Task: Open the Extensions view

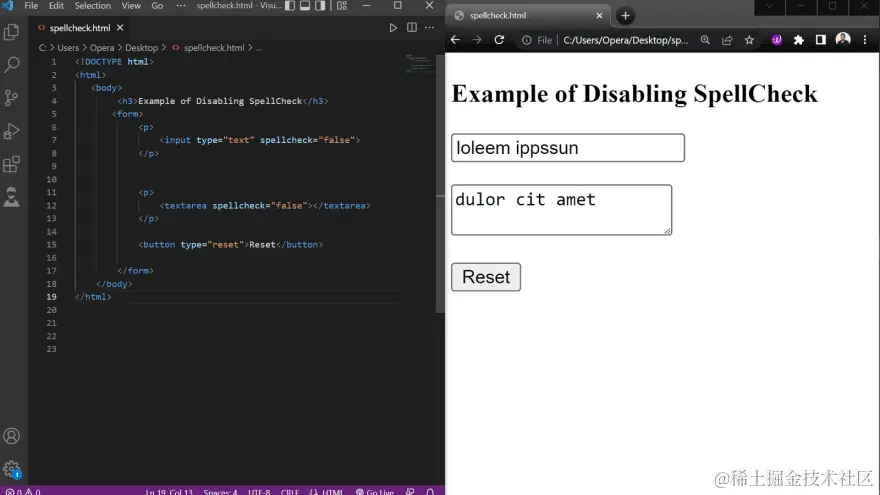Action: (12, 164)
